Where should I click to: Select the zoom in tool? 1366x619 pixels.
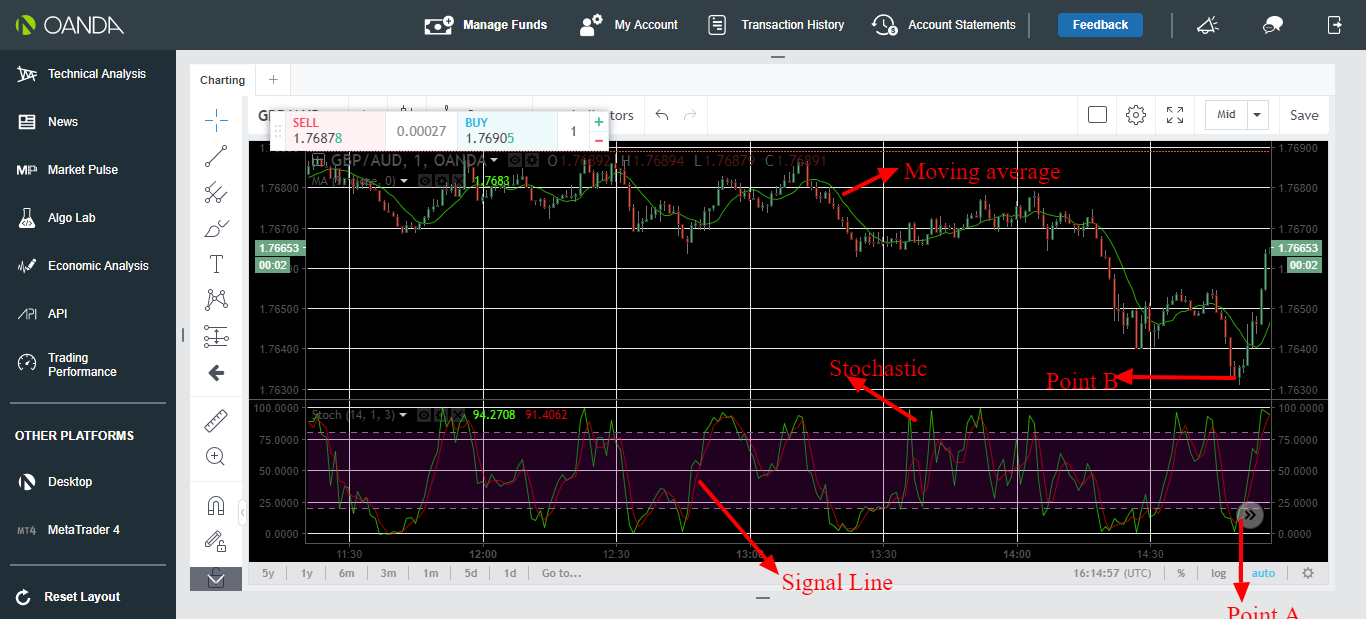click(x=216, y=456)
